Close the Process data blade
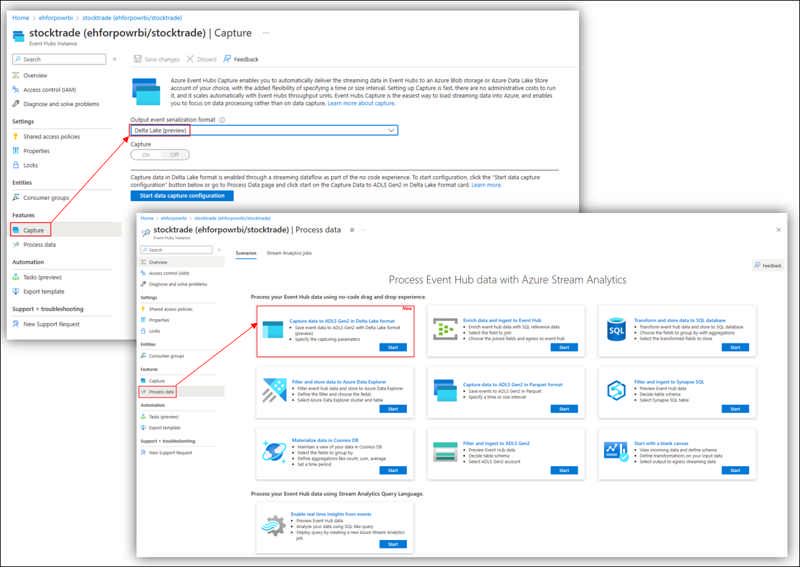Viewport: 800px width, 567px height. [x=779, y=230]
